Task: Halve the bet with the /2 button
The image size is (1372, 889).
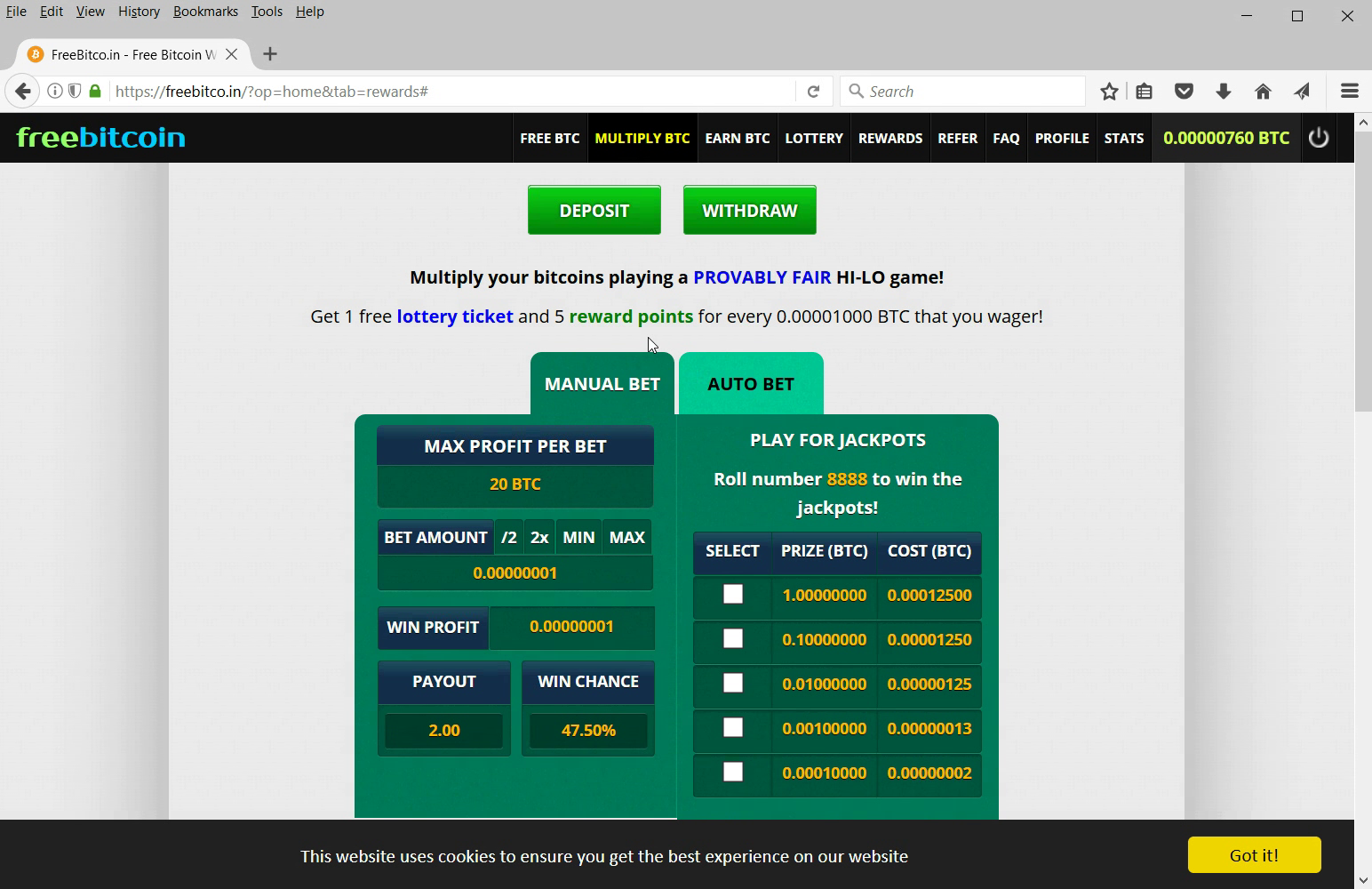Action: [509, 537]
